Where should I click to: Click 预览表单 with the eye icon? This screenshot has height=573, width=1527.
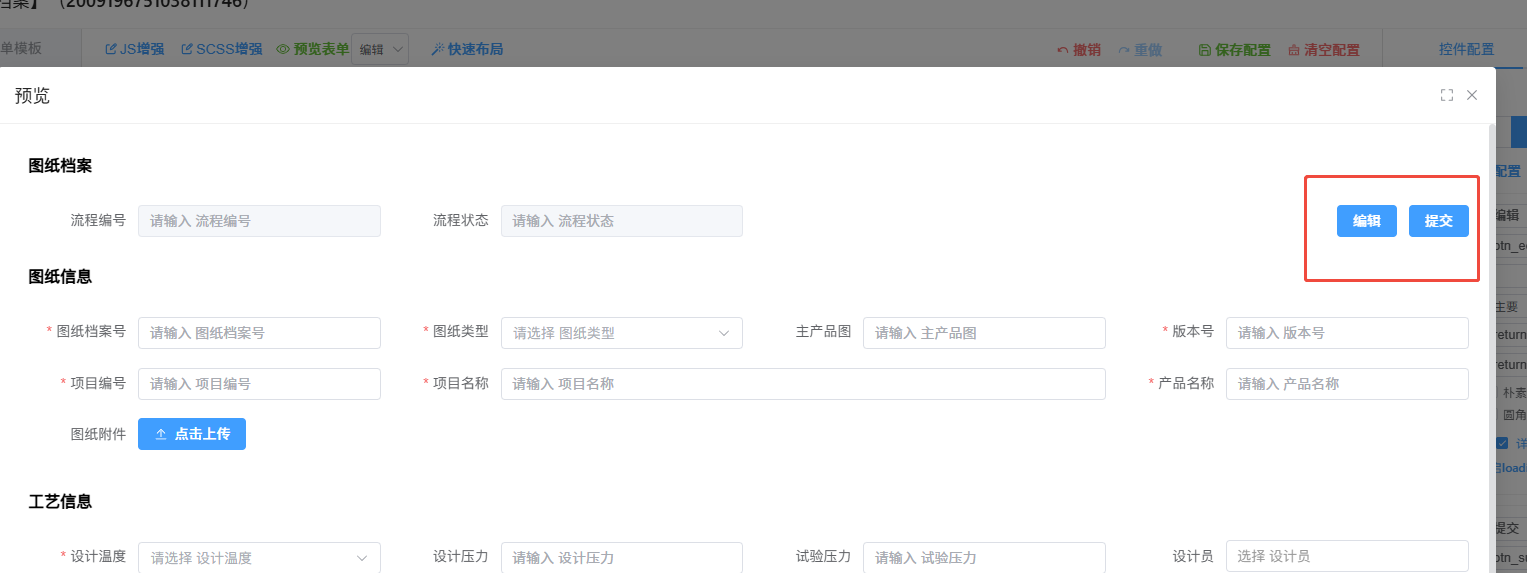pos(313,49)
